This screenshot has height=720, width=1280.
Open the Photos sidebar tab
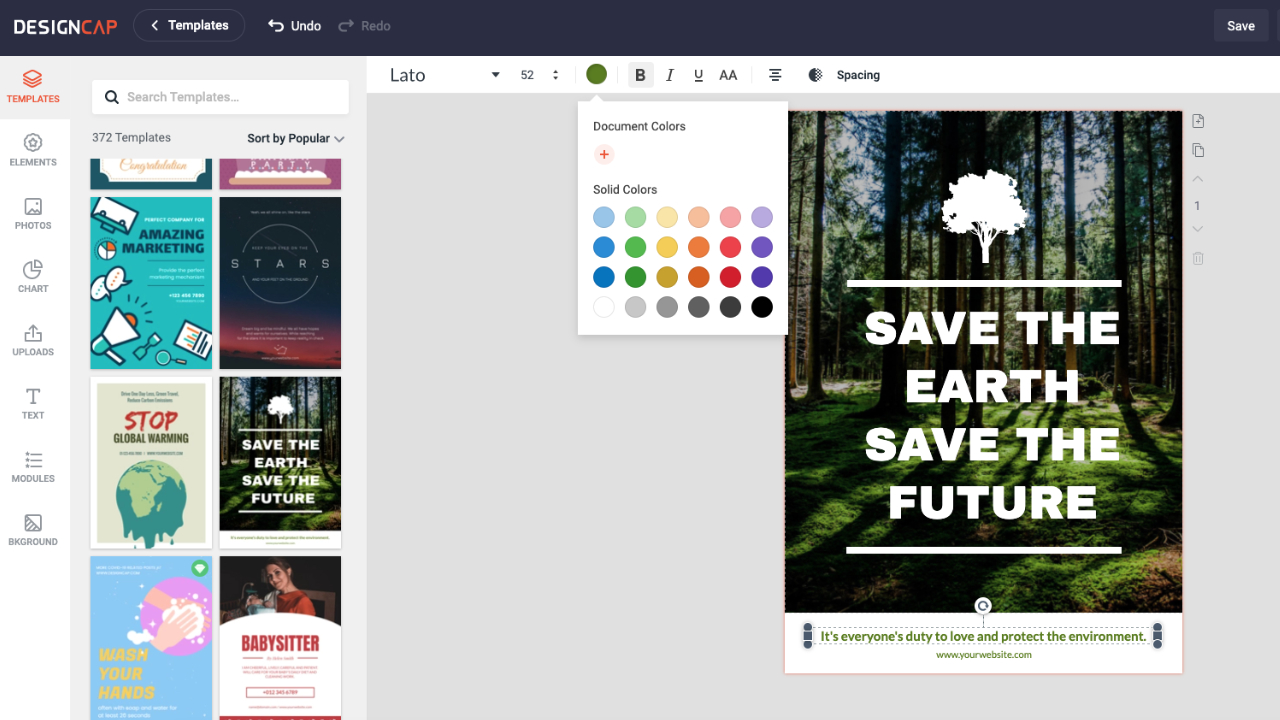[33, 213]
